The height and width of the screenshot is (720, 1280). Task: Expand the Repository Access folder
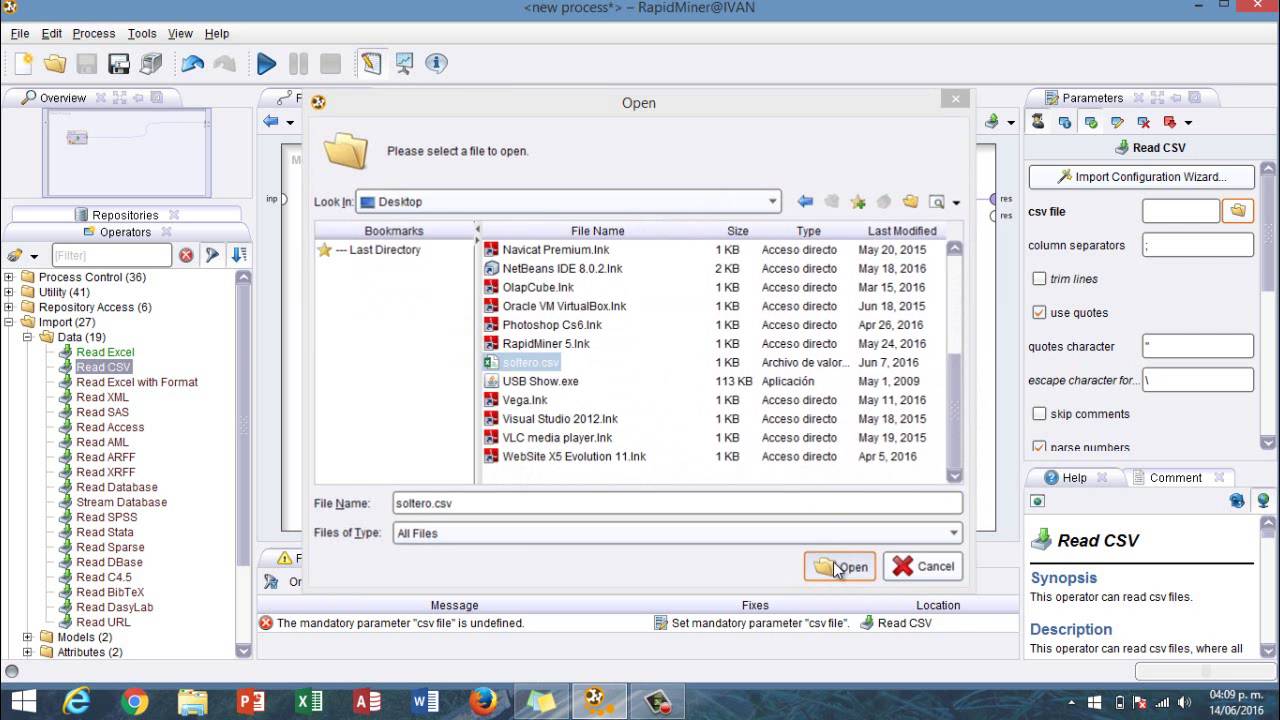10,307
